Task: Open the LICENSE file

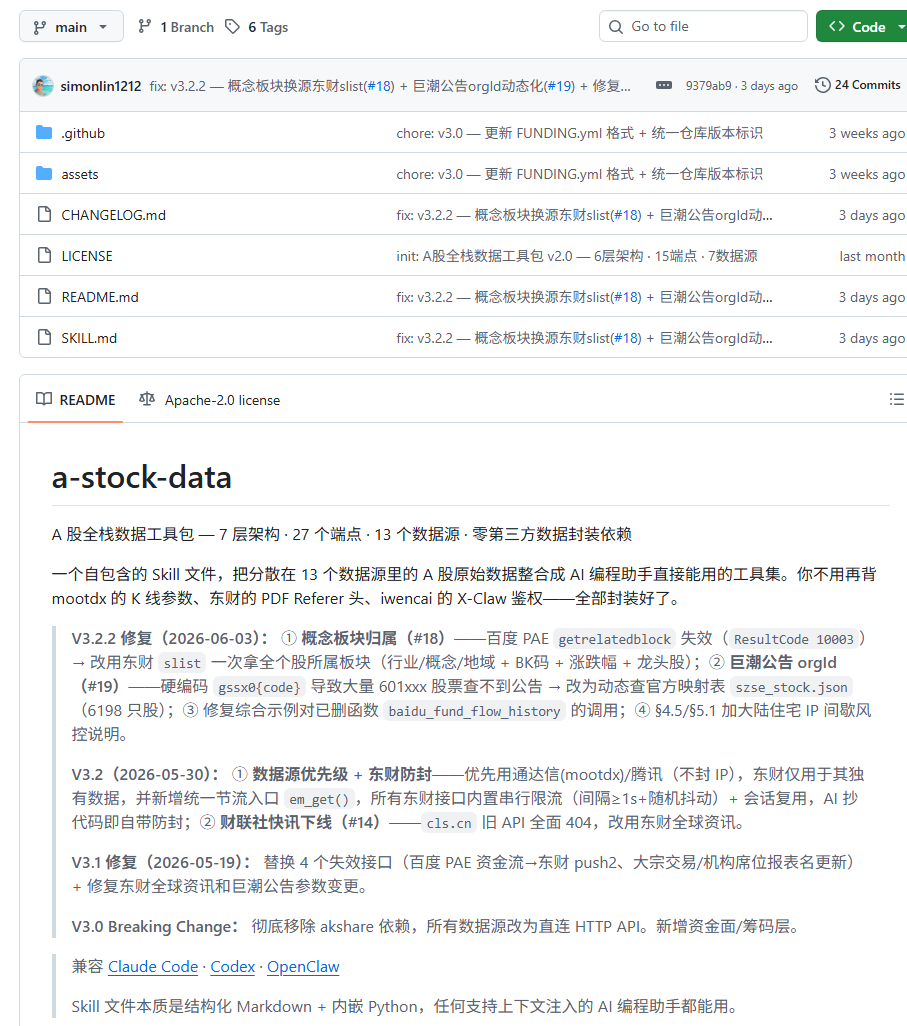Action: pyautogui.click(x=87, y=256)
